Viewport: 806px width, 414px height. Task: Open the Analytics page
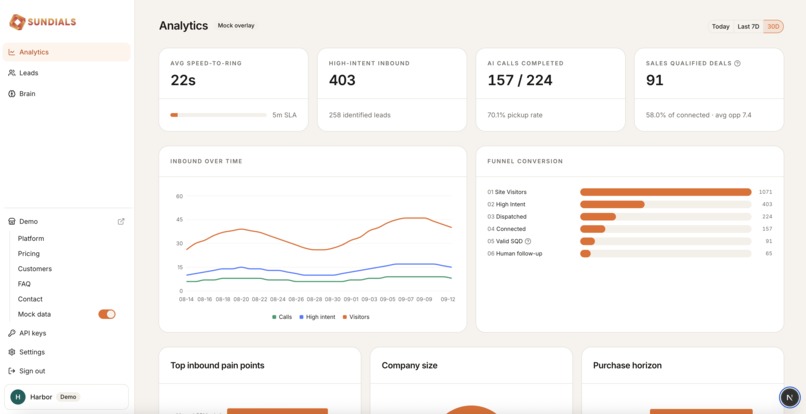tap(67, 52)
